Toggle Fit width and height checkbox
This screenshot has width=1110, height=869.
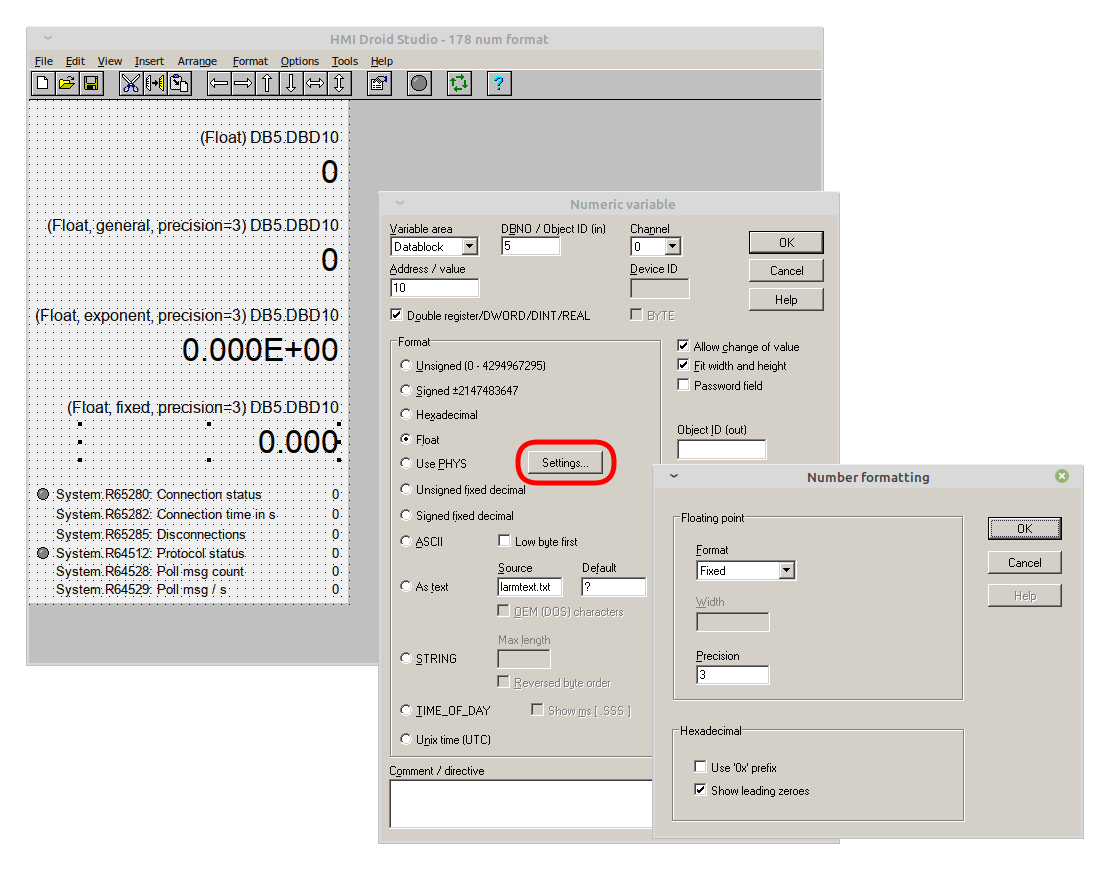coord(683,364)
